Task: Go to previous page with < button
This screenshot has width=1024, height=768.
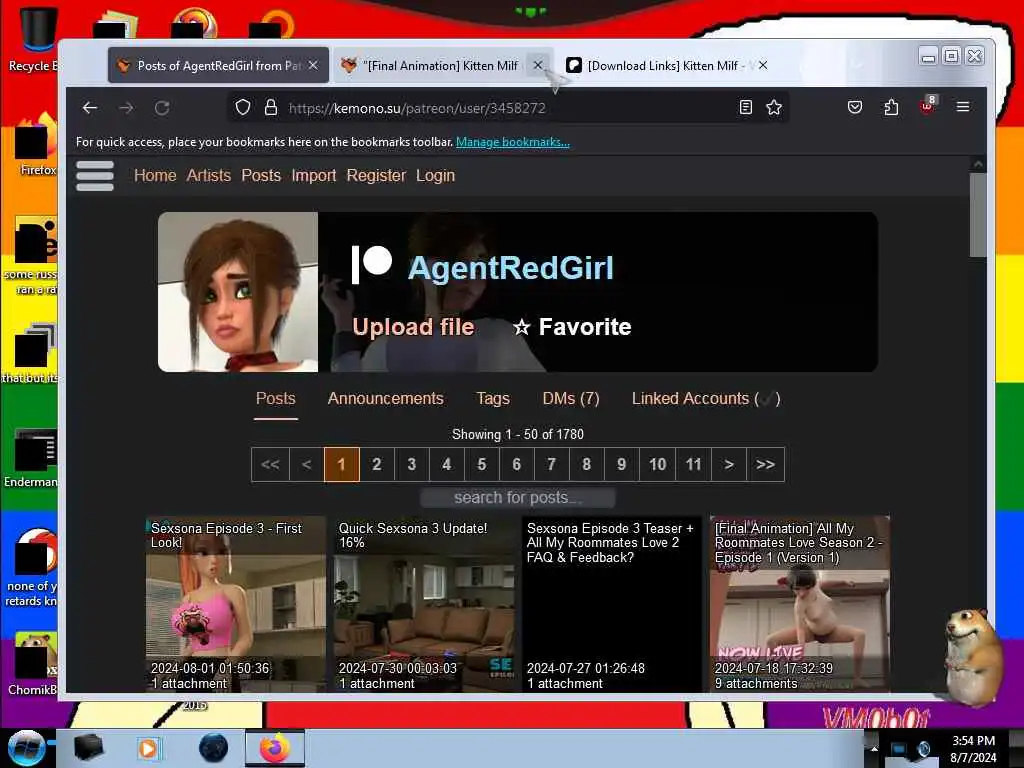Action: [x=306, y=464]
